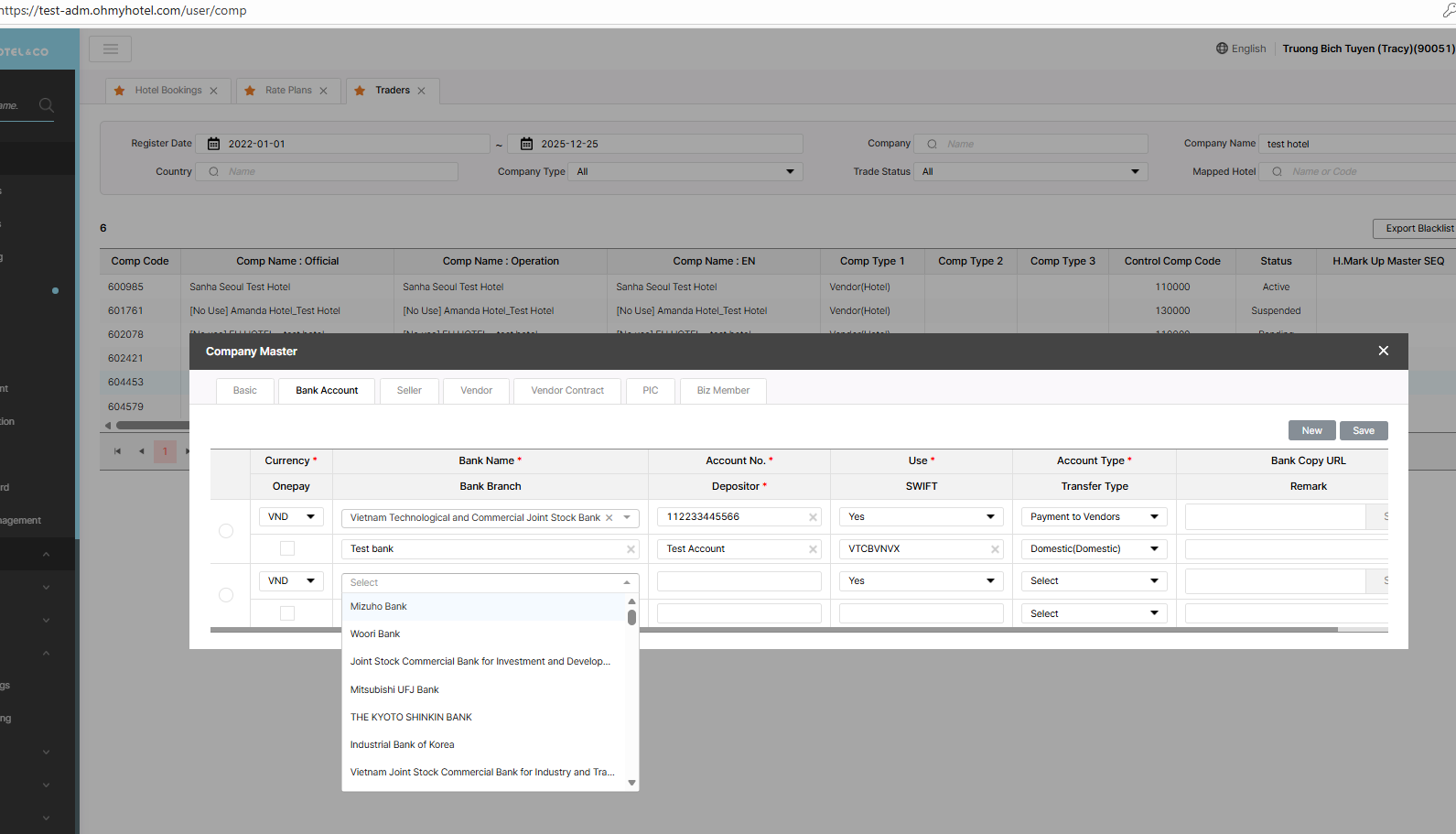Open the Seller tab

[x=409, y=391]
